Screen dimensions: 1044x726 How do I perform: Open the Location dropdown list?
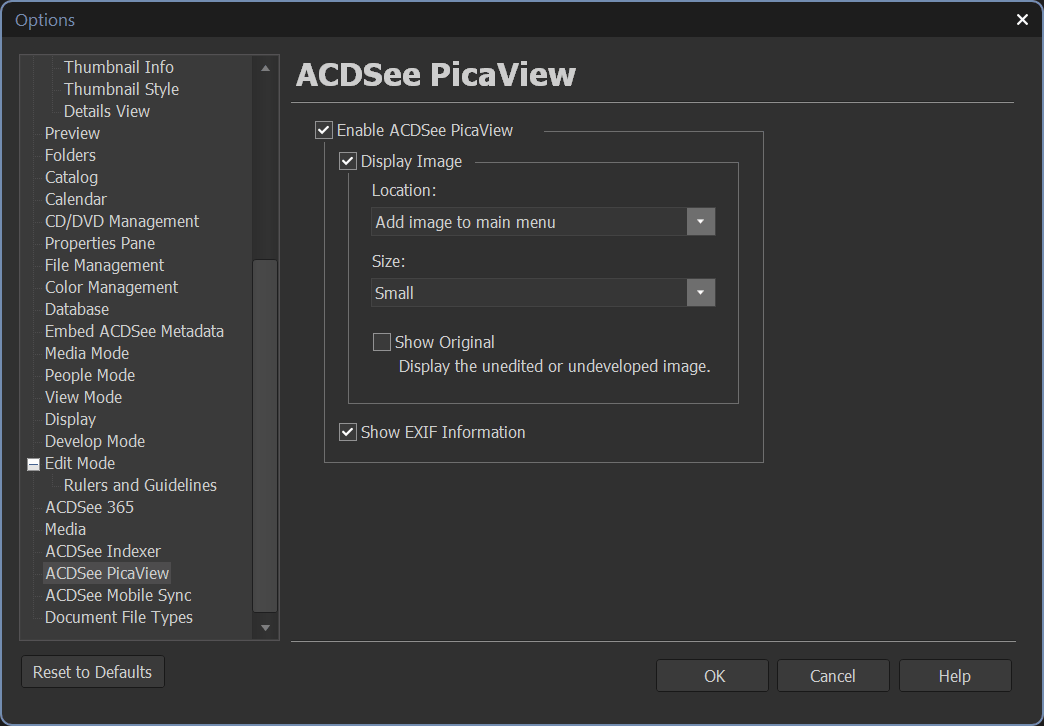(701, 222)
